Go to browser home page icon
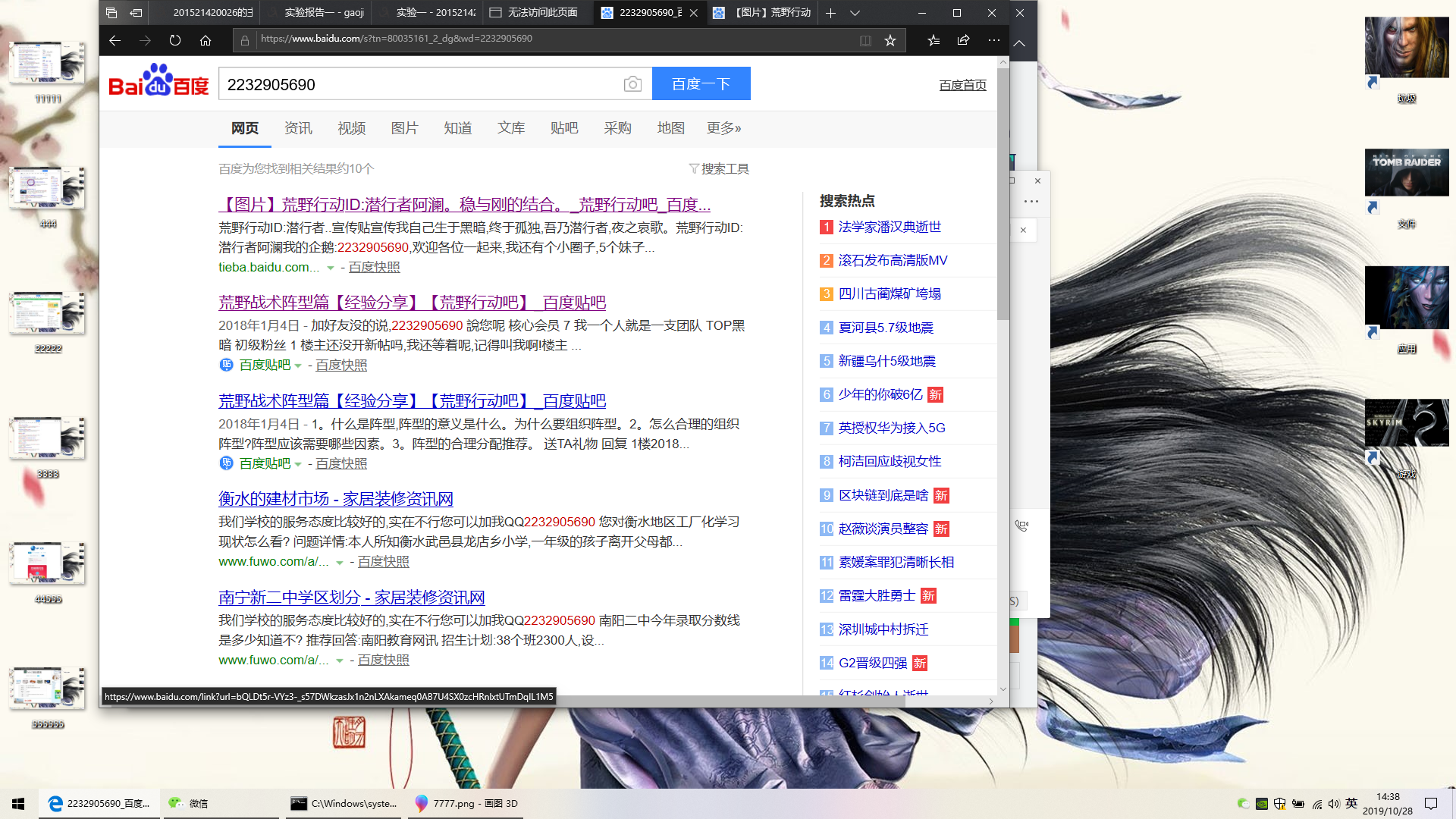The height and width of the screenshot is (819, 1456). (206, 40)
